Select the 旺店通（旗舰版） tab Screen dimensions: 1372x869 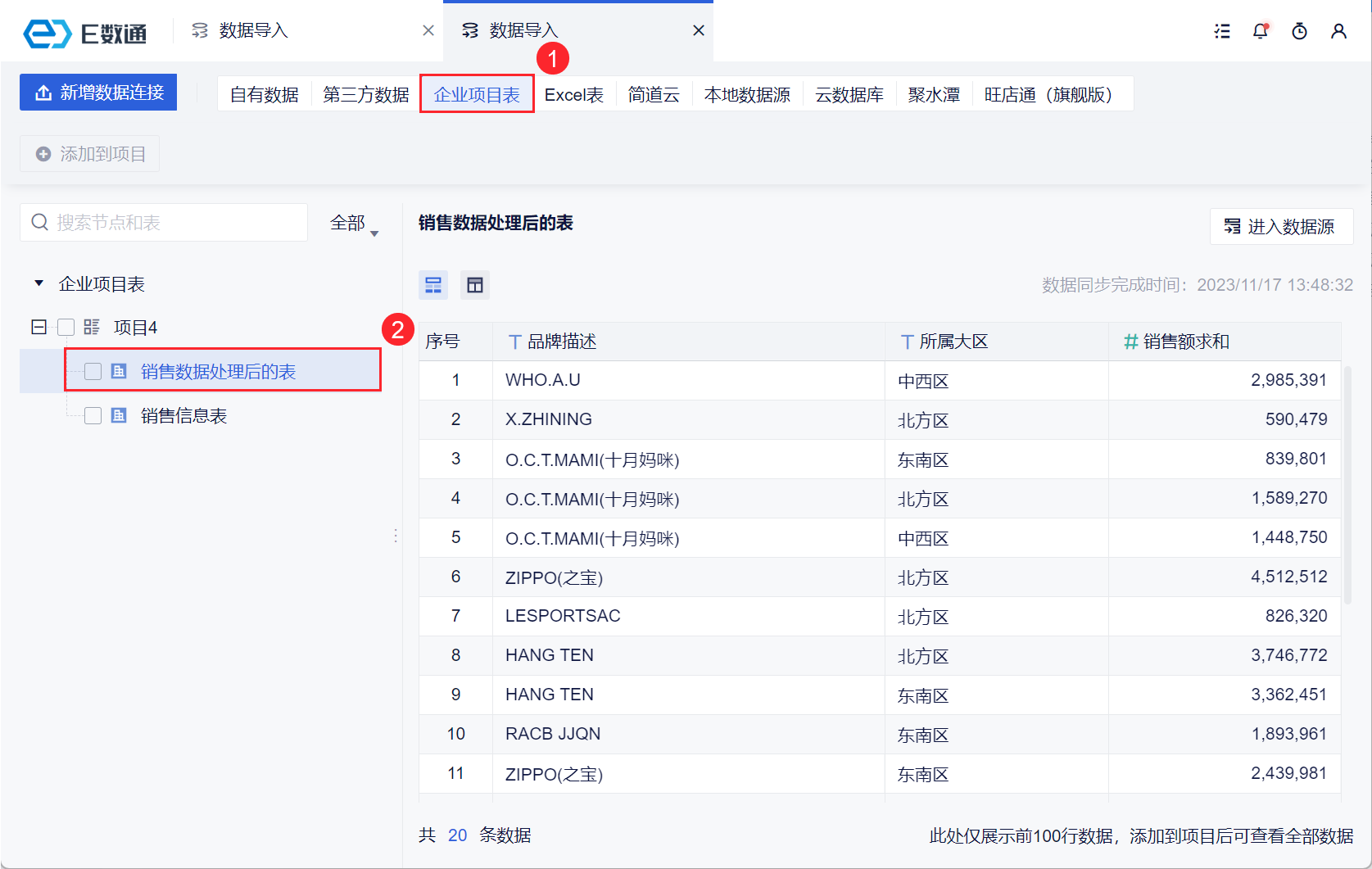(1053, 95)
